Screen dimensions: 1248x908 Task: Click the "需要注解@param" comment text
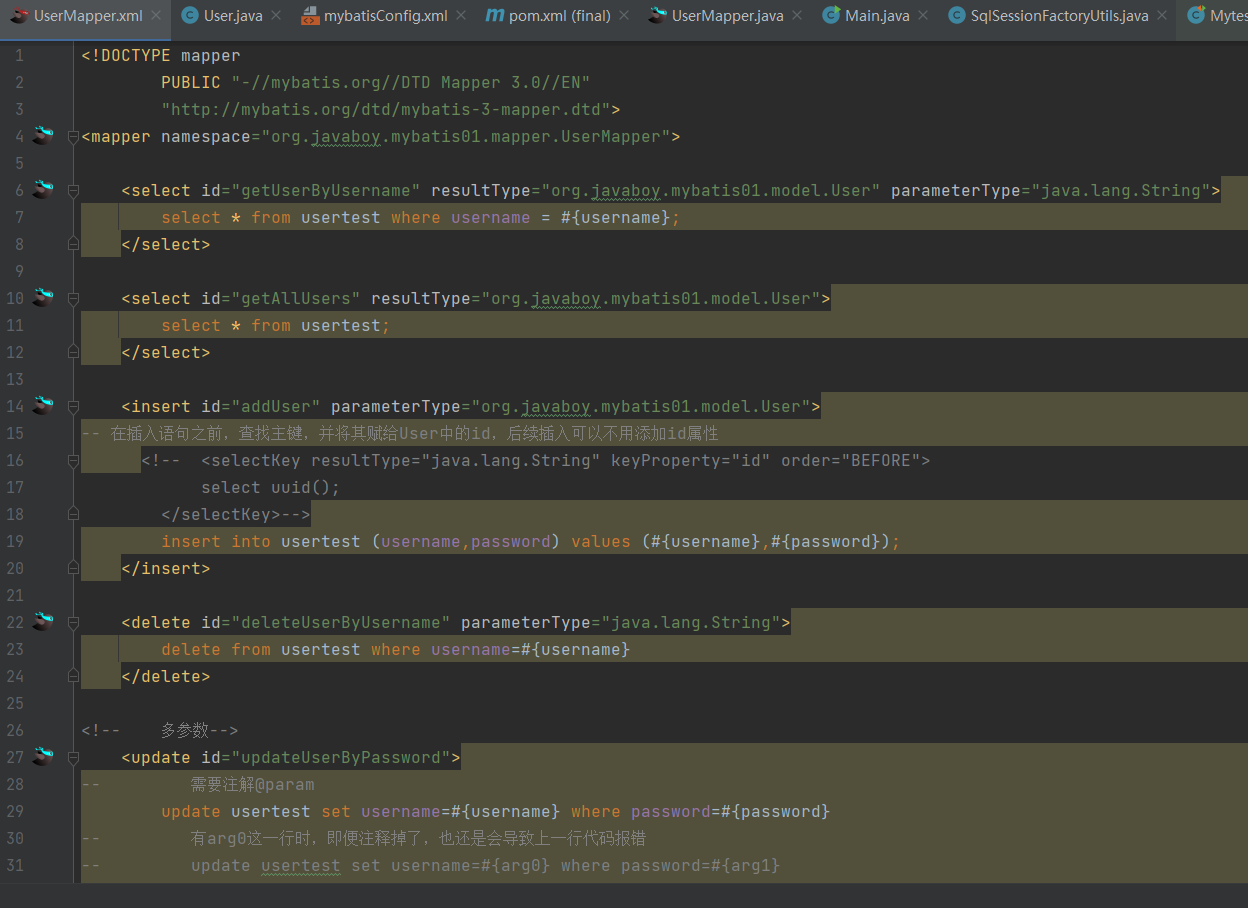tap(252, 784)
